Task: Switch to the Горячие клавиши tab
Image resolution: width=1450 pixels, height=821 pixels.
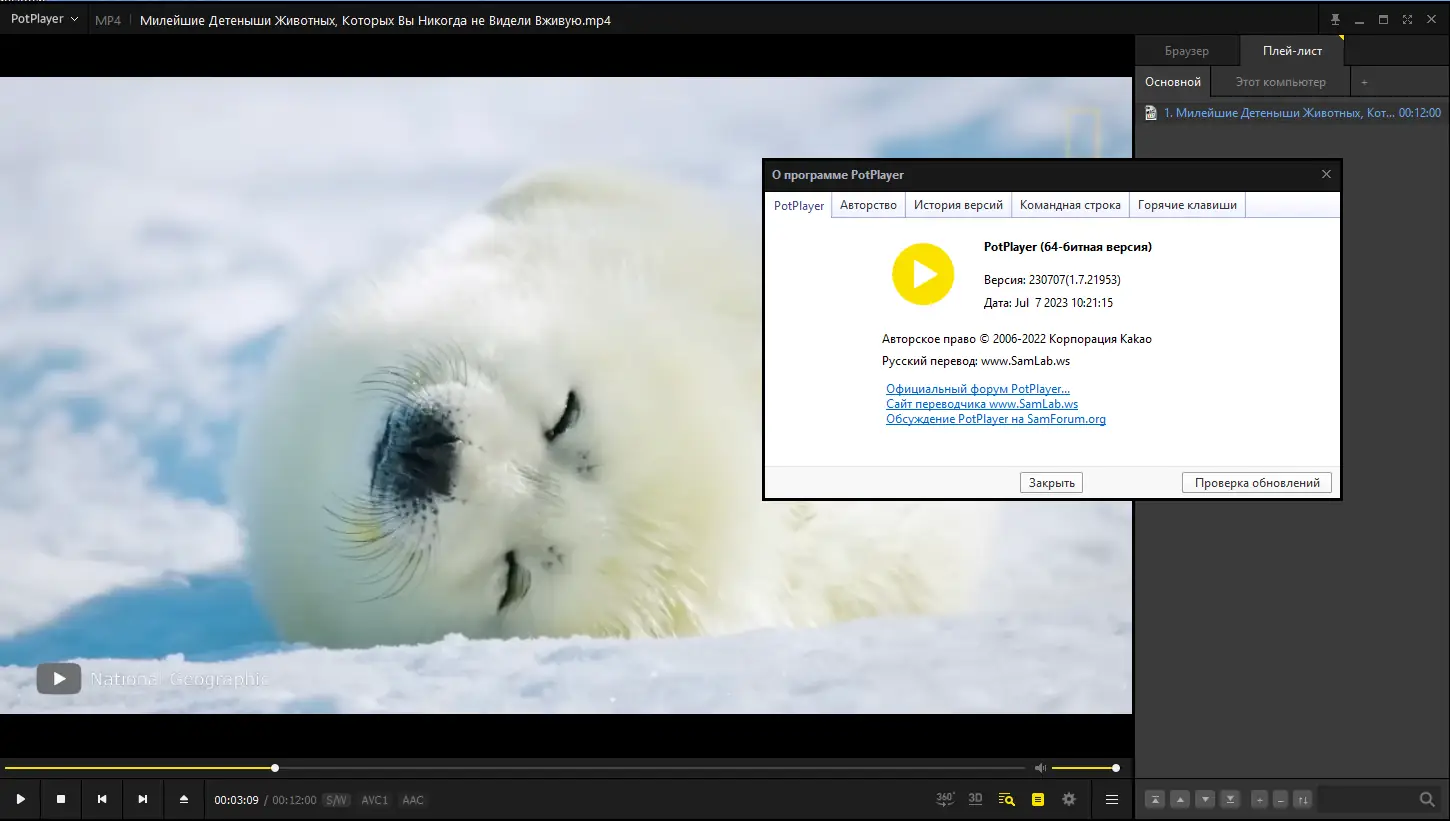Action: click(1187, 205)
